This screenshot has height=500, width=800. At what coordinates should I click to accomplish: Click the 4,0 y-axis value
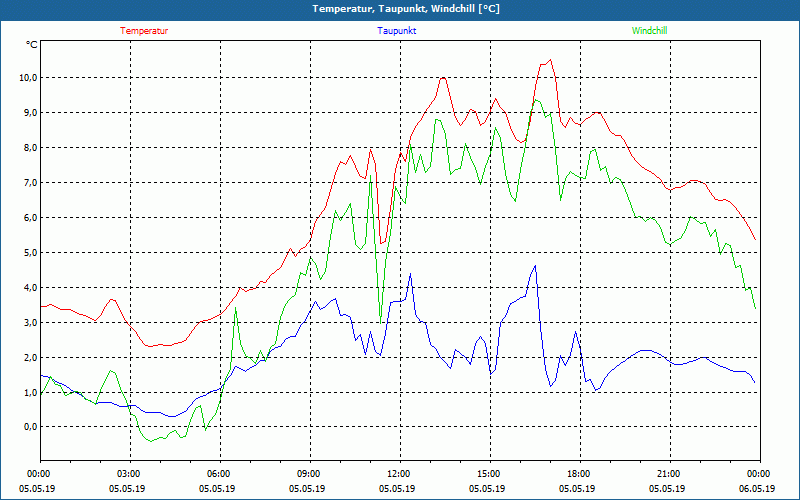pos(30,287)
